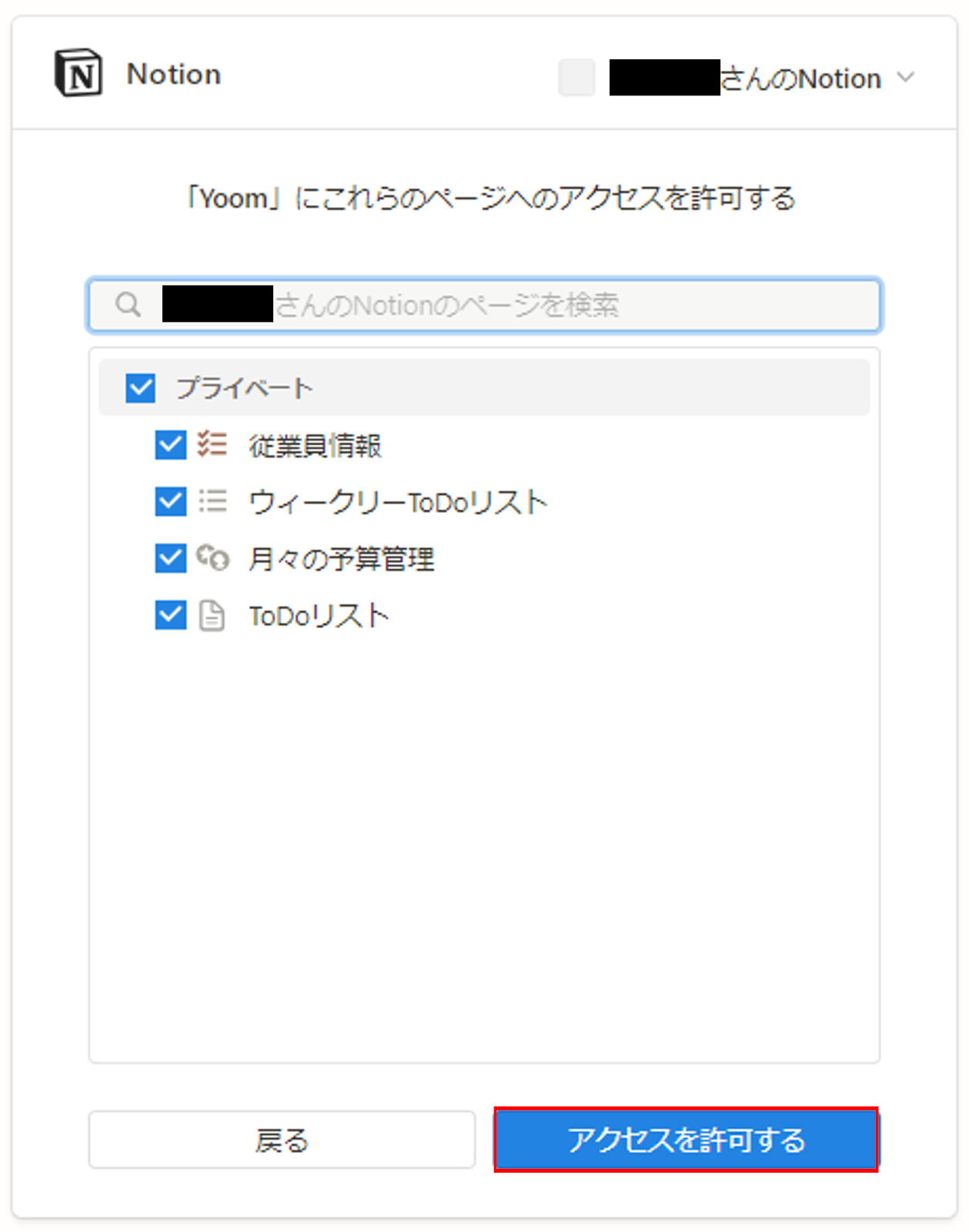The height and width of the screenshot is (1232, 969).
Task: Click the アクセスを許可する button
Action: pyautogui.click(x=686, y=1140)
